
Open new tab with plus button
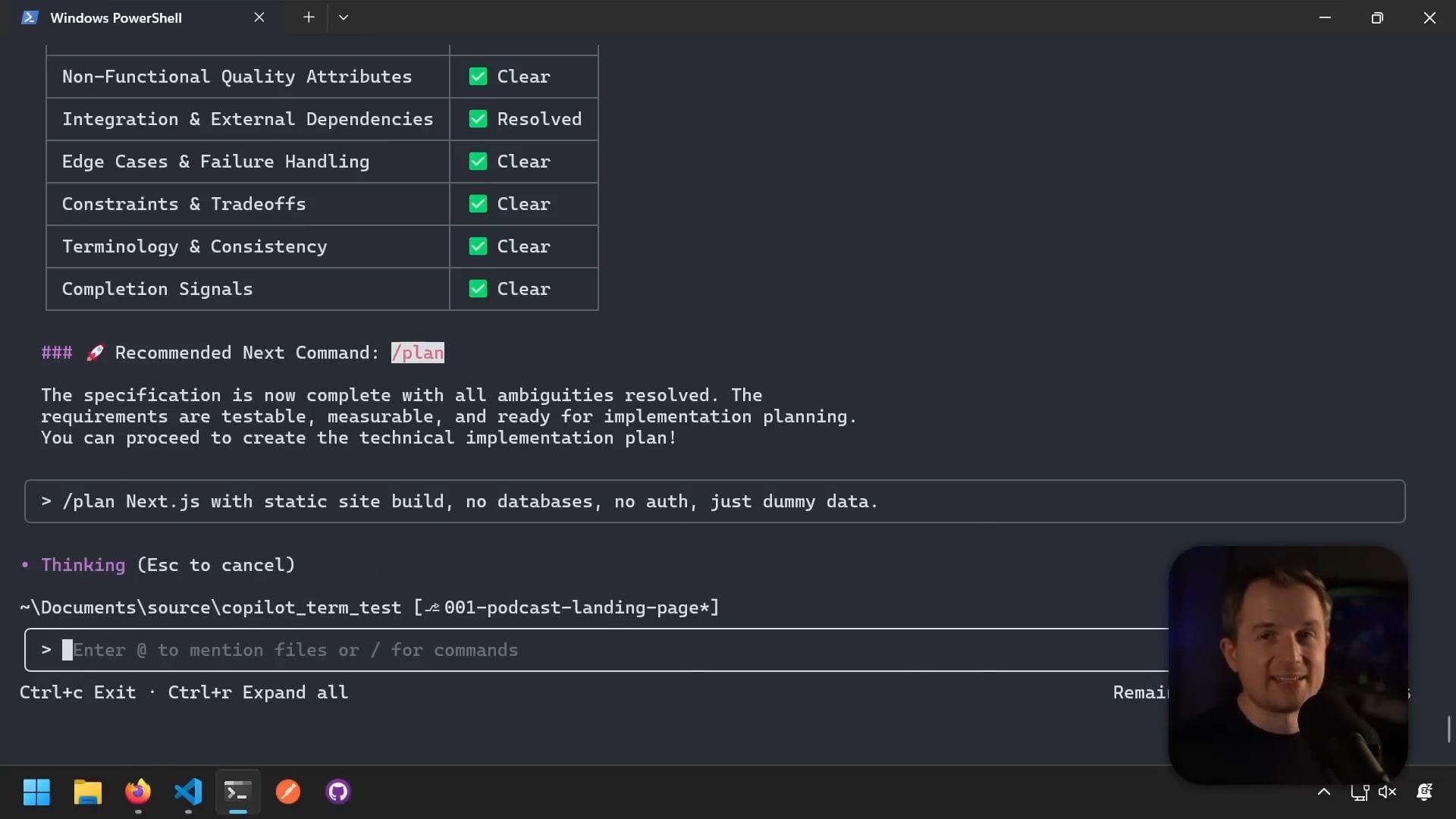(309, 17)
